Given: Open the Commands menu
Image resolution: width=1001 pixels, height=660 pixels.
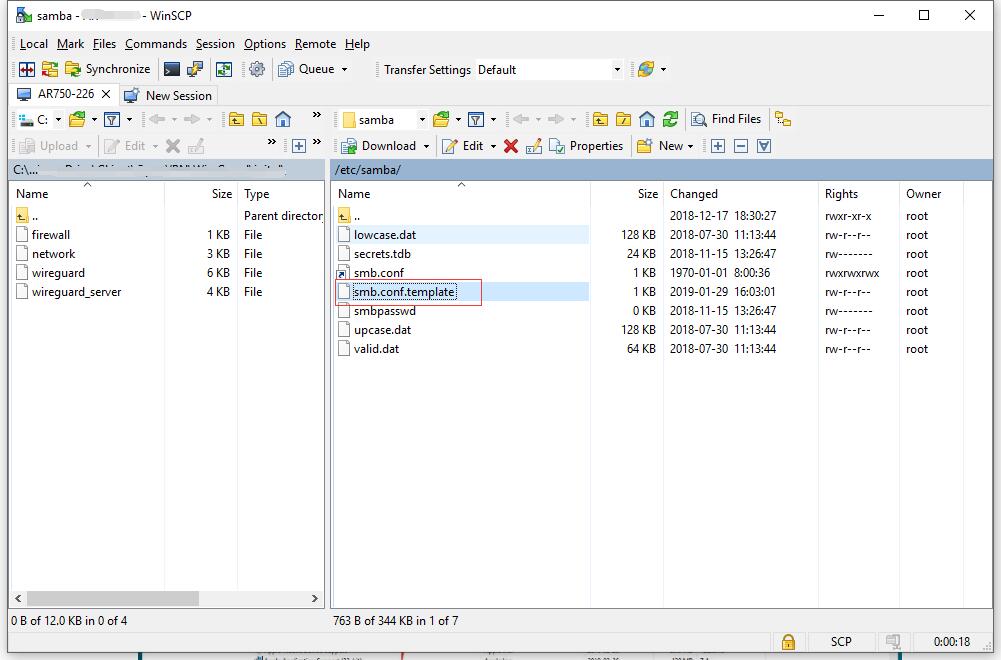Looking at the screenshot, I should [155, 44].
